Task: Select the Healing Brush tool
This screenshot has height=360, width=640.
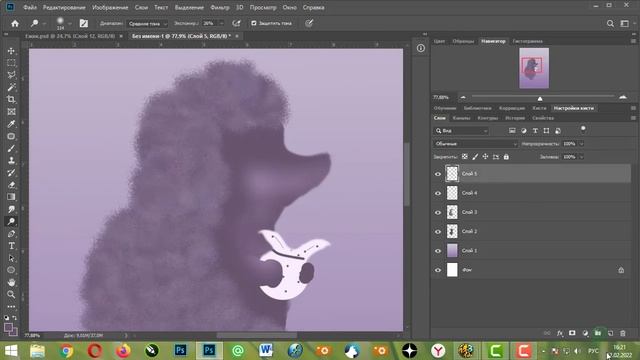Action: coord(11,136)
